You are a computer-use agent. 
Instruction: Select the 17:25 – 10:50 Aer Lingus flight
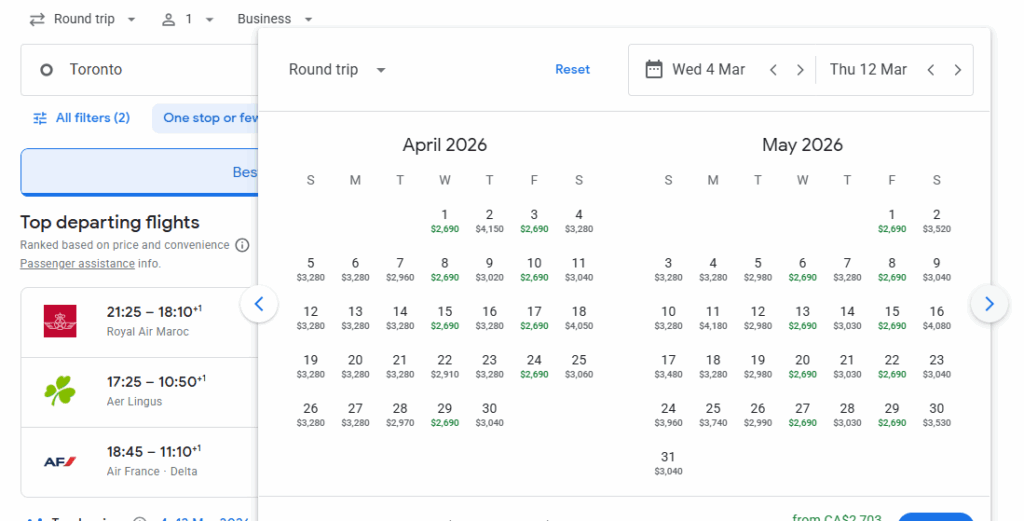[x=140, y=392]
